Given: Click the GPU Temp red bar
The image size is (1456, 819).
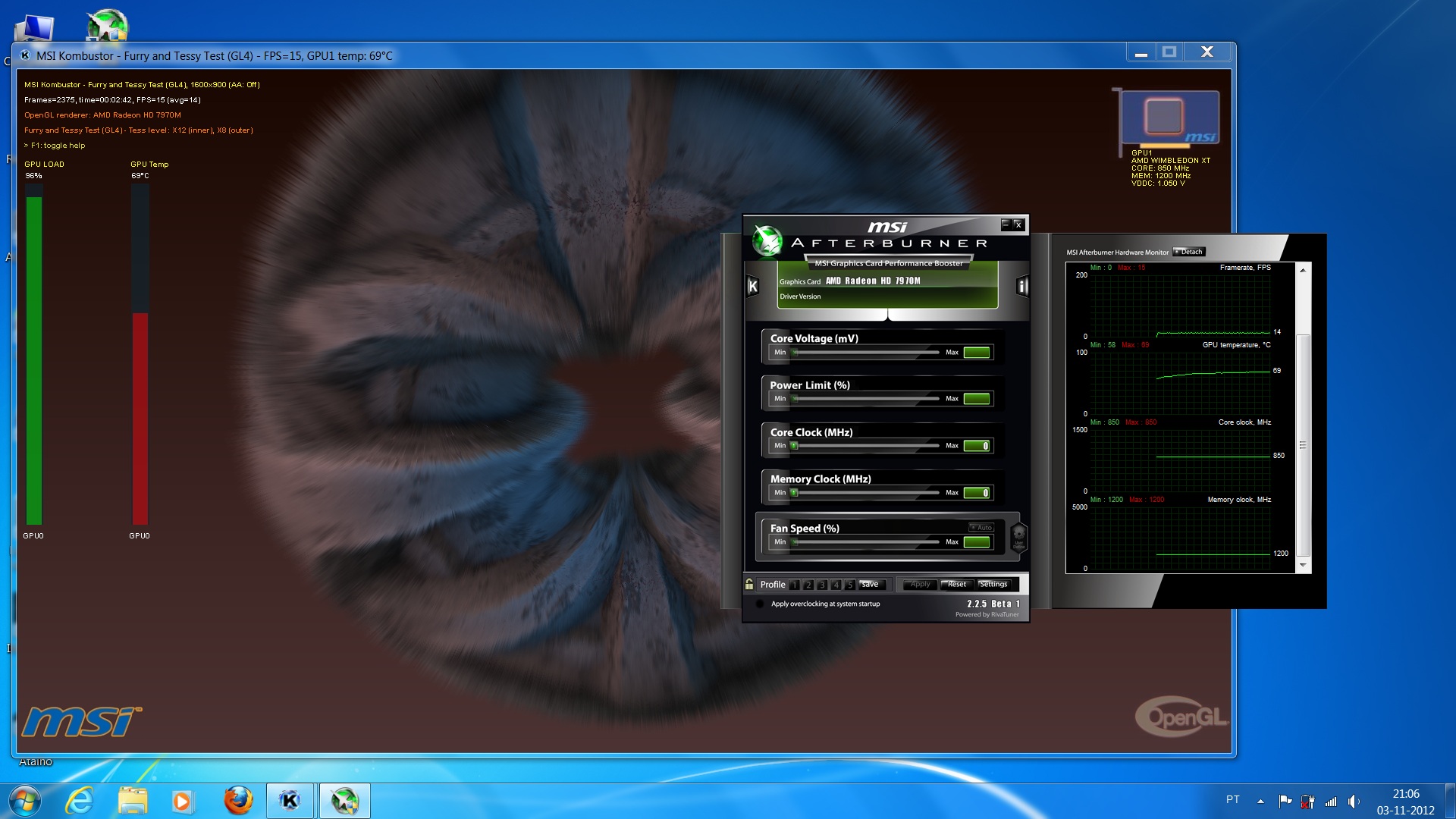Looking at the screenshot, I should click(140, 419).
